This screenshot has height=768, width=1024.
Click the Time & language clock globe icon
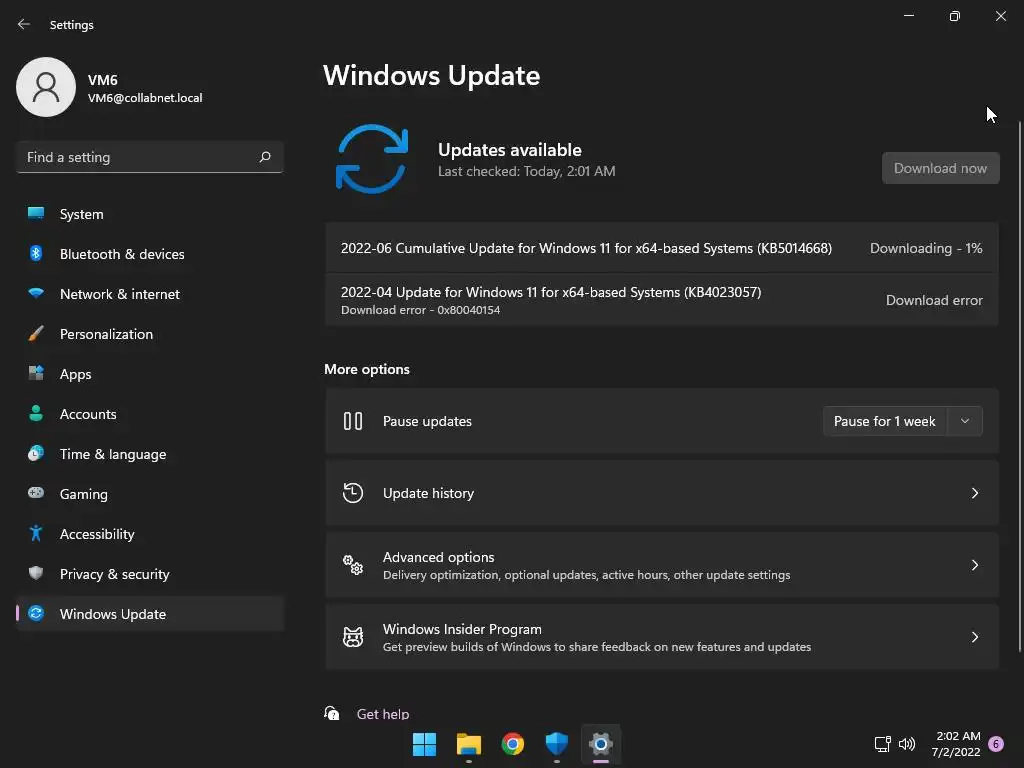click(36, 453)
